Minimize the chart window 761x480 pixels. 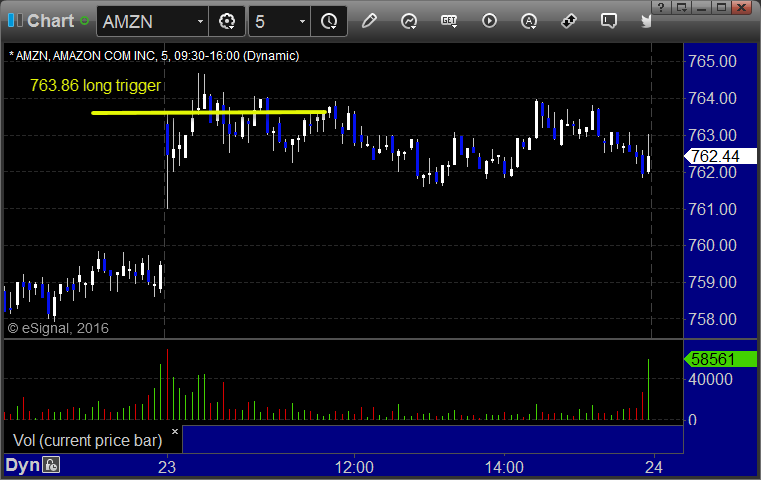(702, 7)
